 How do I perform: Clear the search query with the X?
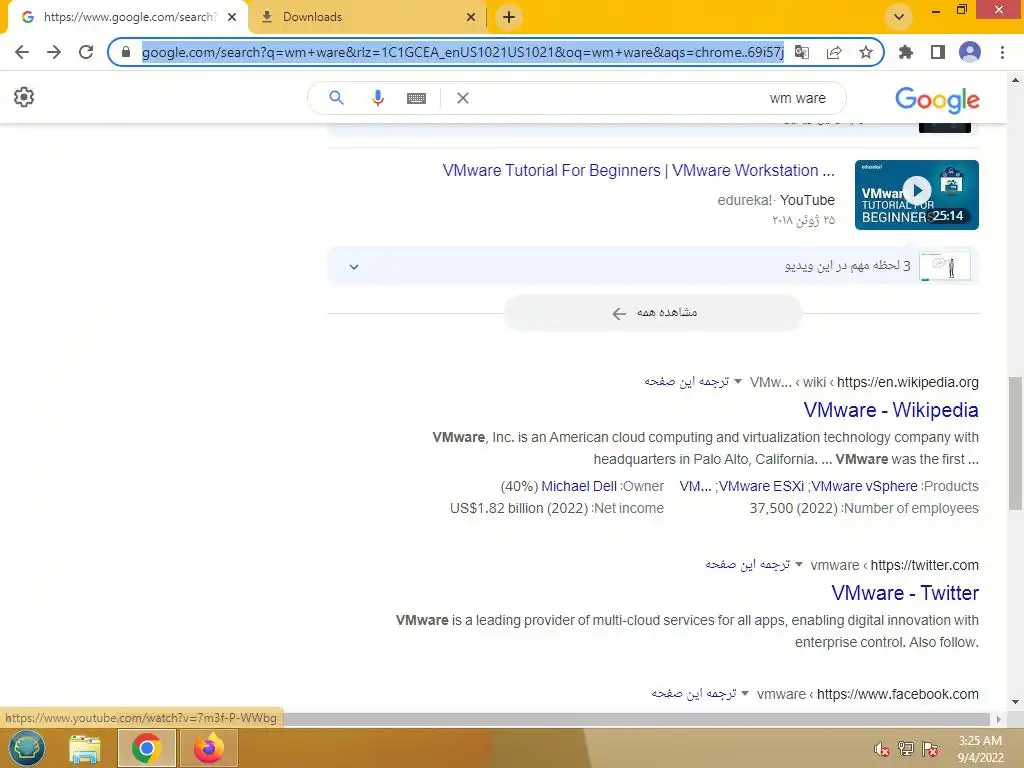click(463, 98)
